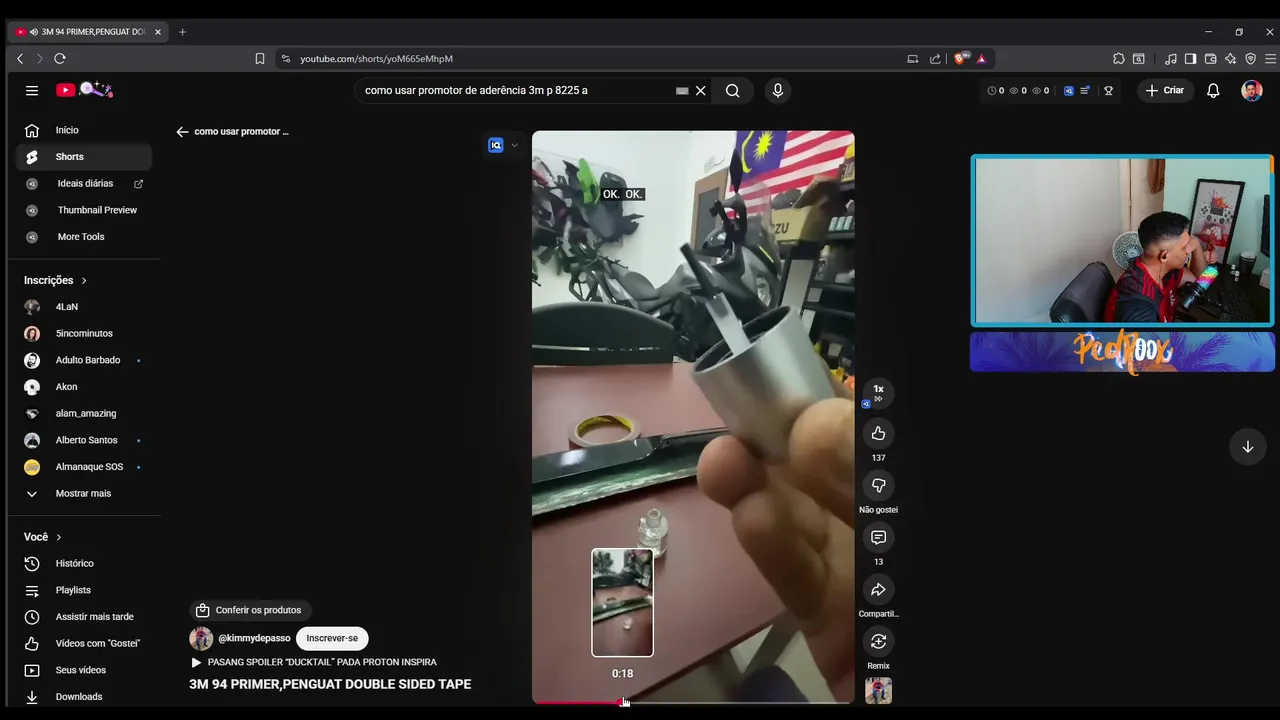Open Playlists in sidebar

click(84, 590)
